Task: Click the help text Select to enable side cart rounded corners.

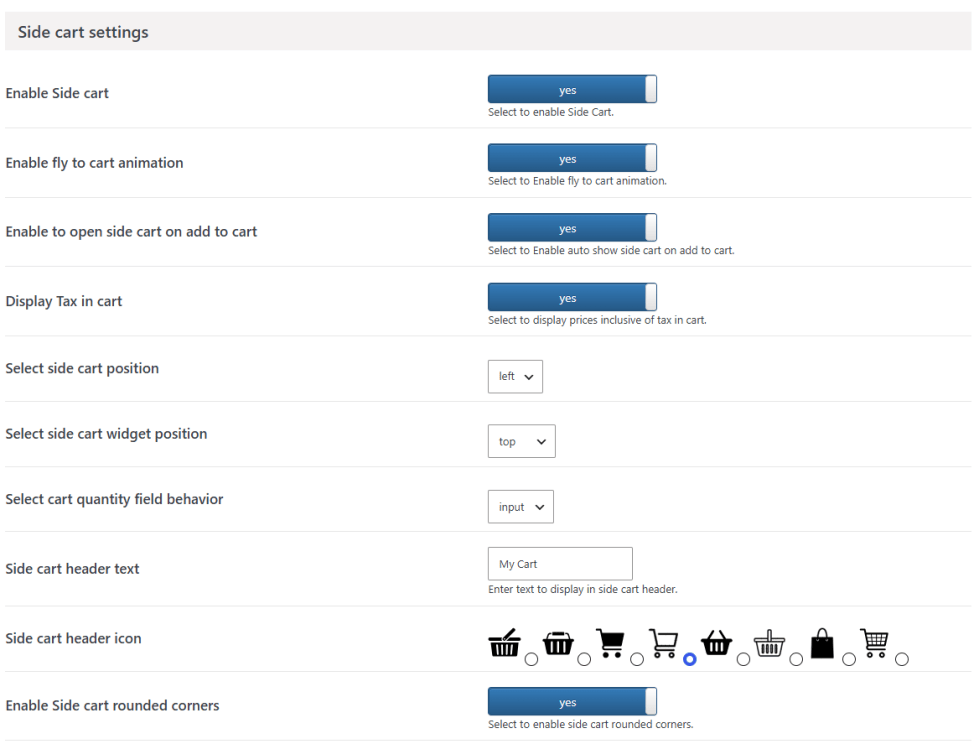Action: [591, 725]
